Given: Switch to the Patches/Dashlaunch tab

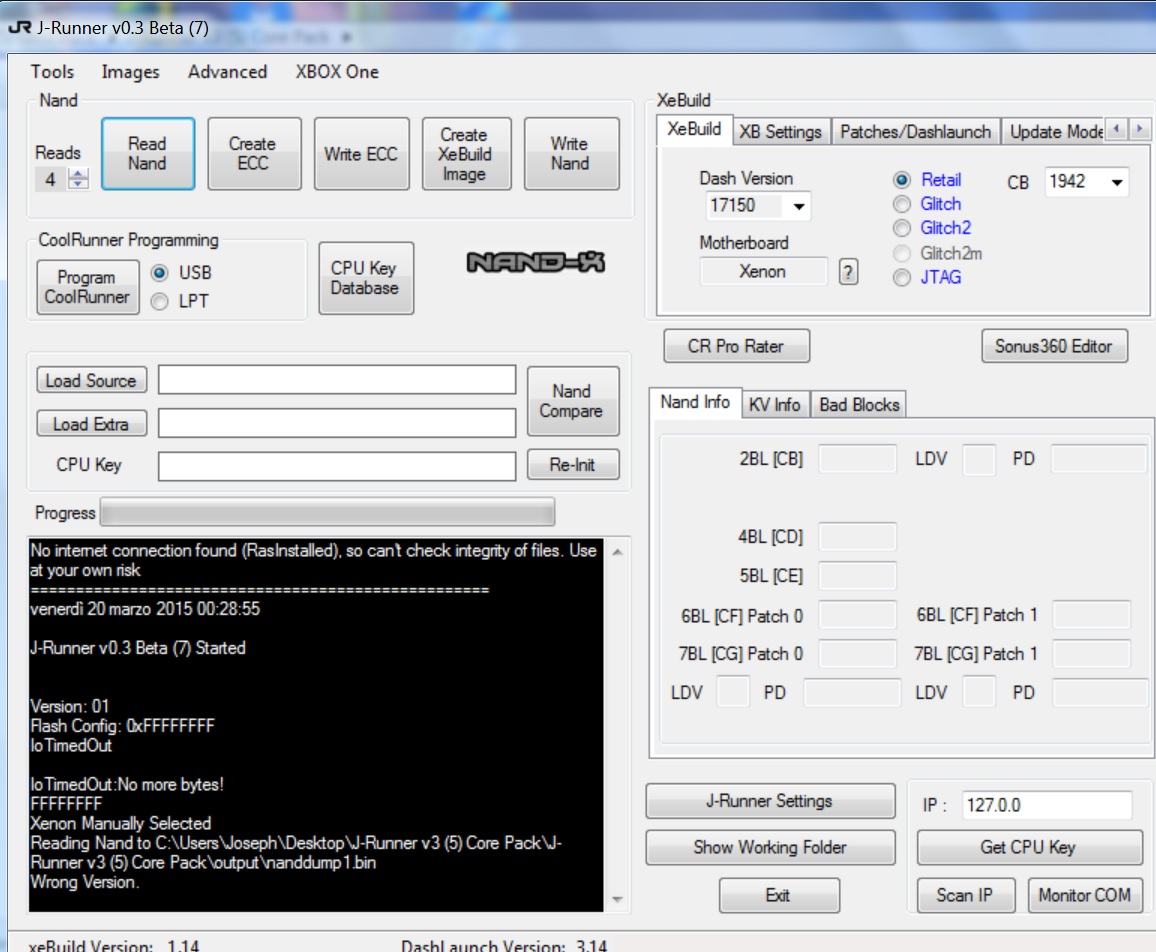Looking at the screenshot, I should pyautogui.click(x=916, y=132).
